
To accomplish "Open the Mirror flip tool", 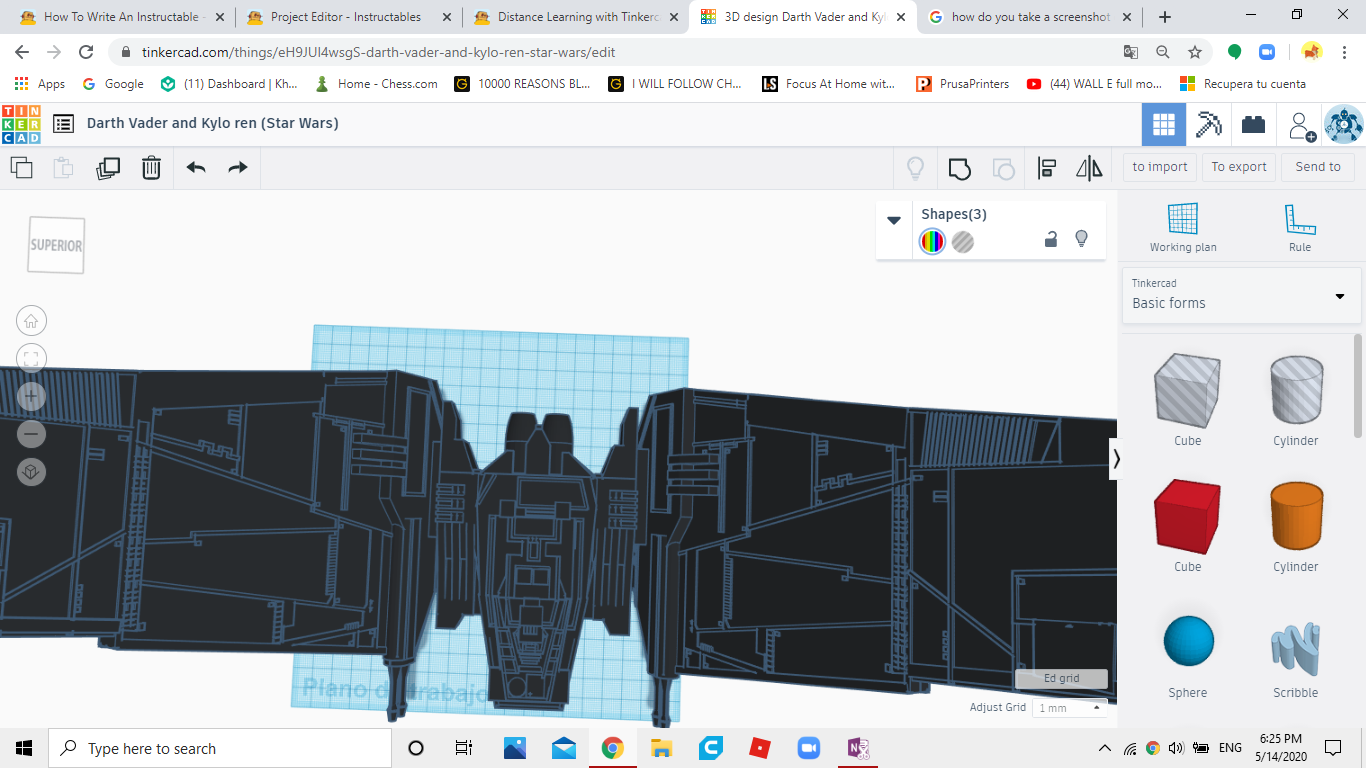I will coord(1089,168).
